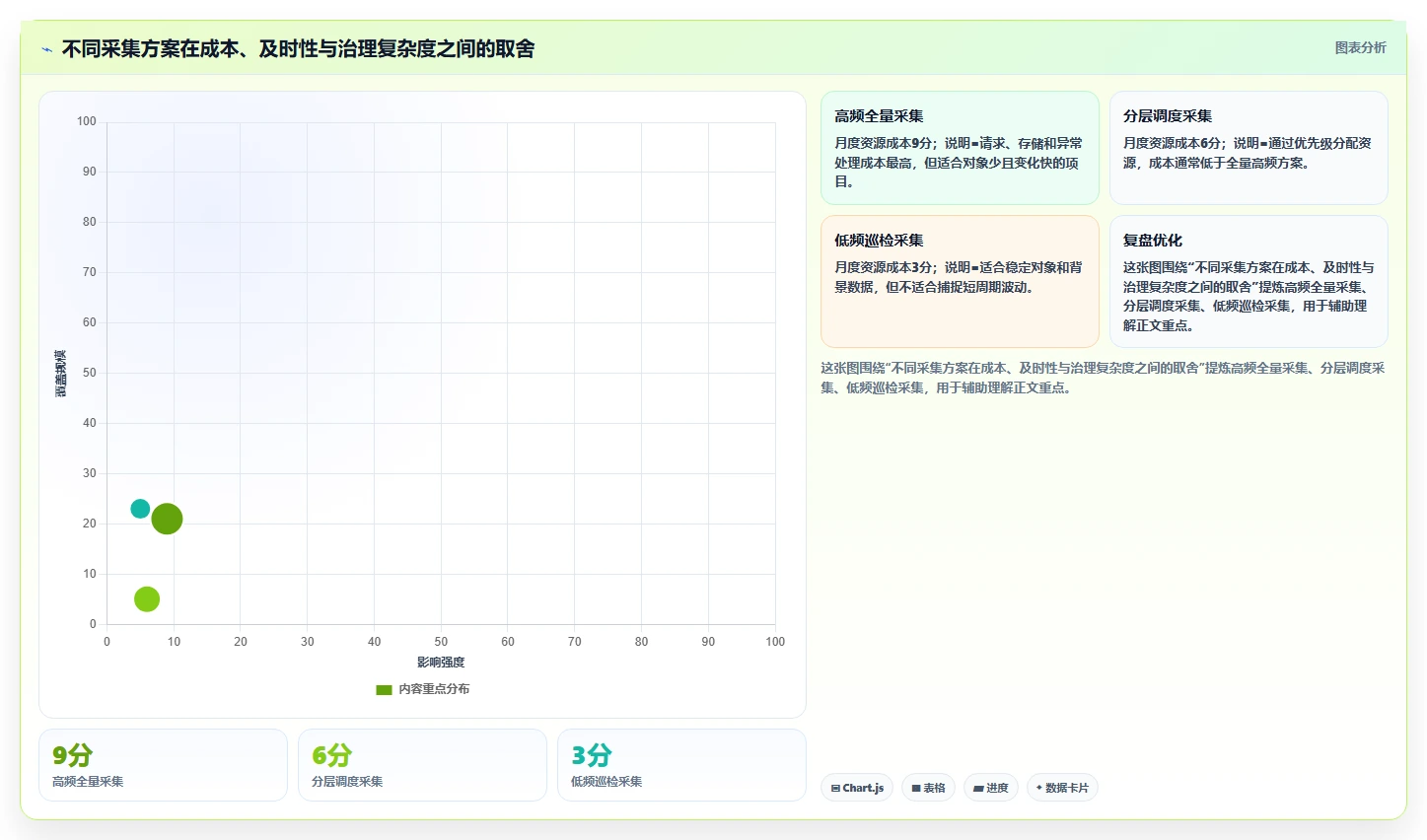Click the 进度 tag icon

pyautogui.click(x=978, y=789)
